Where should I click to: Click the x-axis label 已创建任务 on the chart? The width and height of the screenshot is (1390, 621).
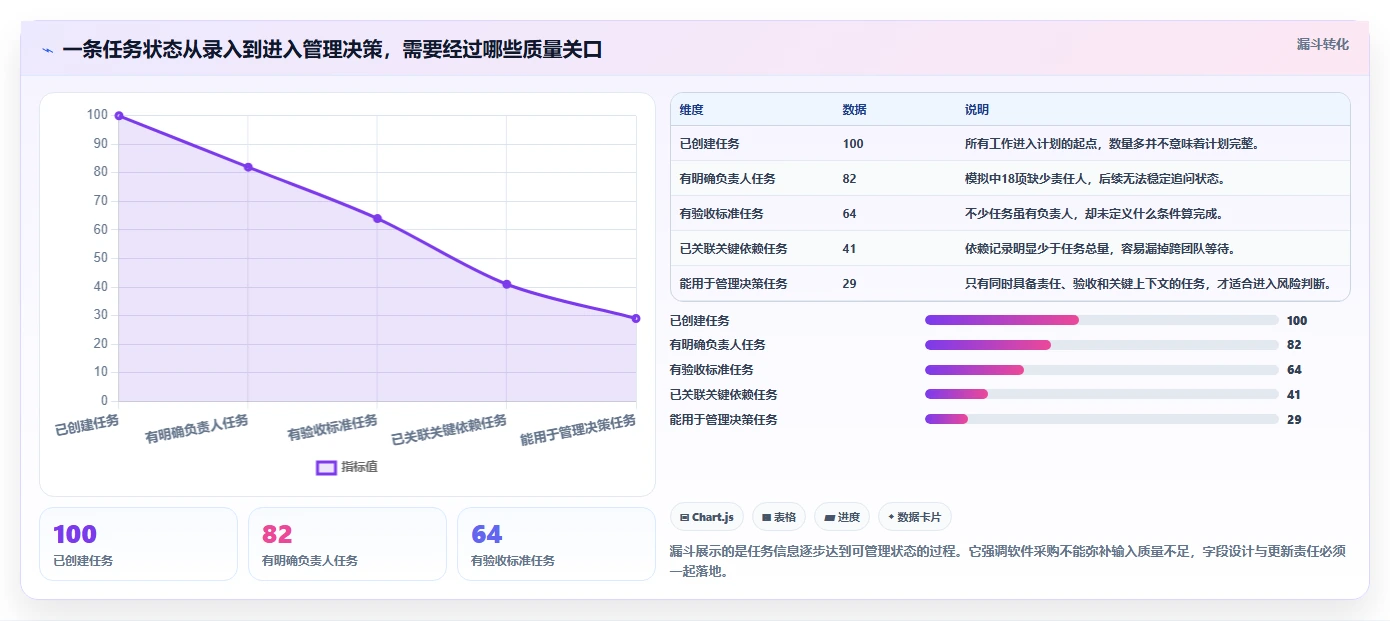(87, 425)
